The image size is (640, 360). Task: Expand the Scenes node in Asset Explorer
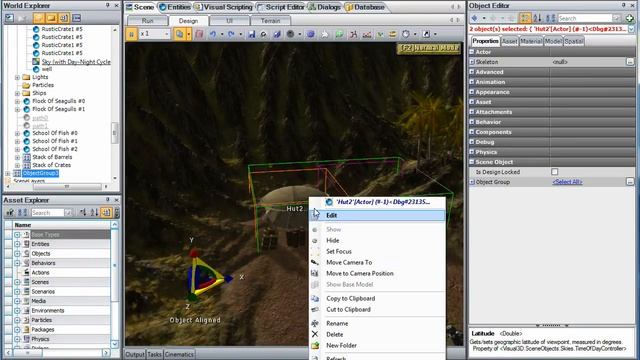(x=17, y=282)
